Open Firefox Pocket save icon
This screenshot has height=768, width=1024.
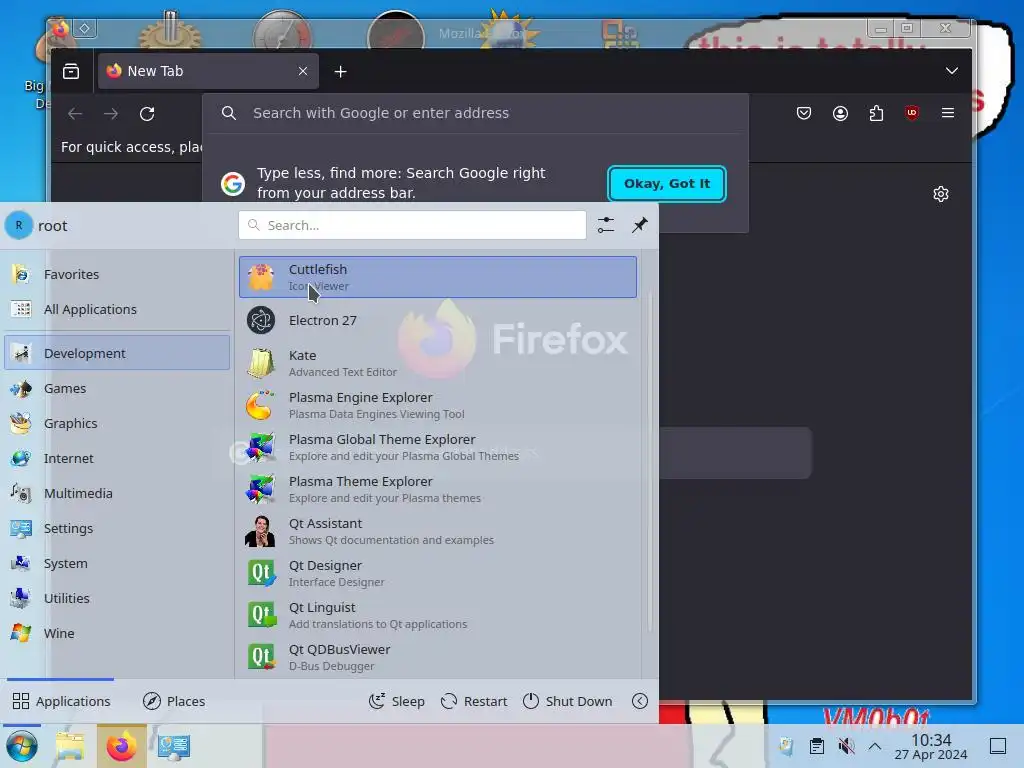(x=804, y=113)
